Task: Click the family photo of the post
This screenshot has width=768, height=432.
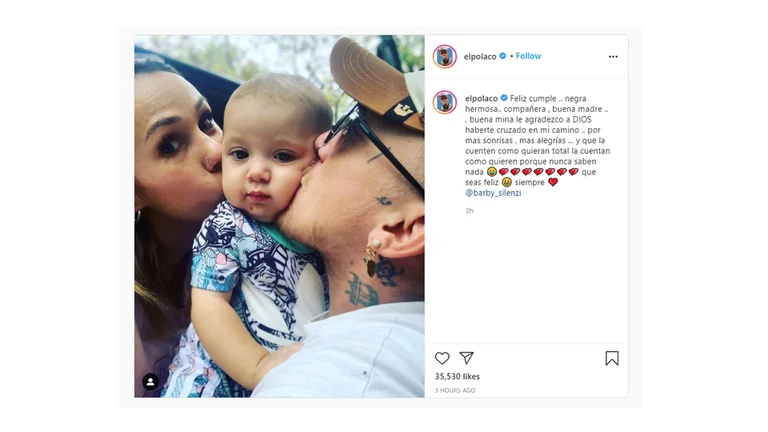Action: pos(279,216)
